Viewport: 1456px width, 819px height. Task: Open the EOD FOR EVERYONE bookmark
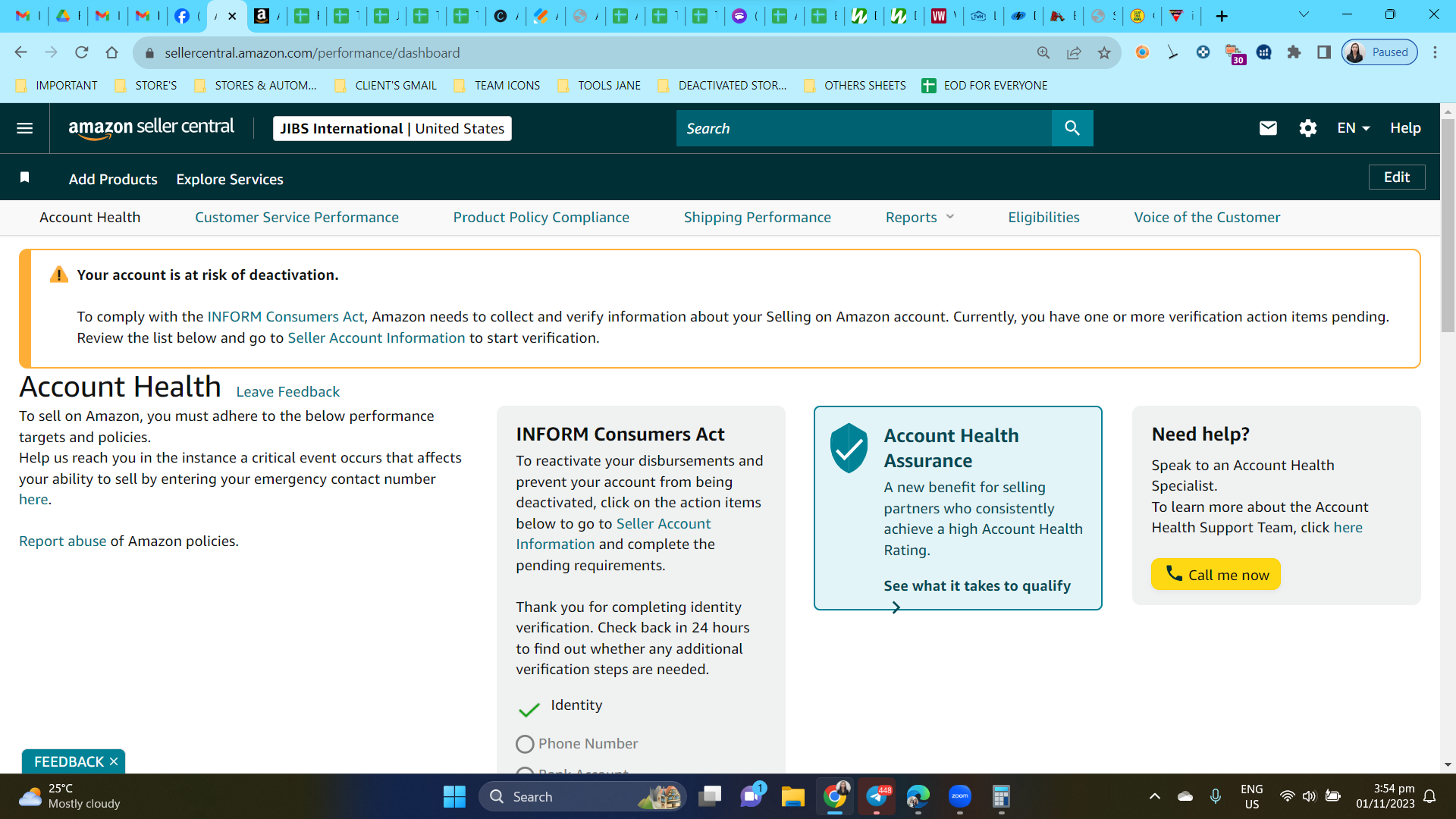click(x=984, y=86)
